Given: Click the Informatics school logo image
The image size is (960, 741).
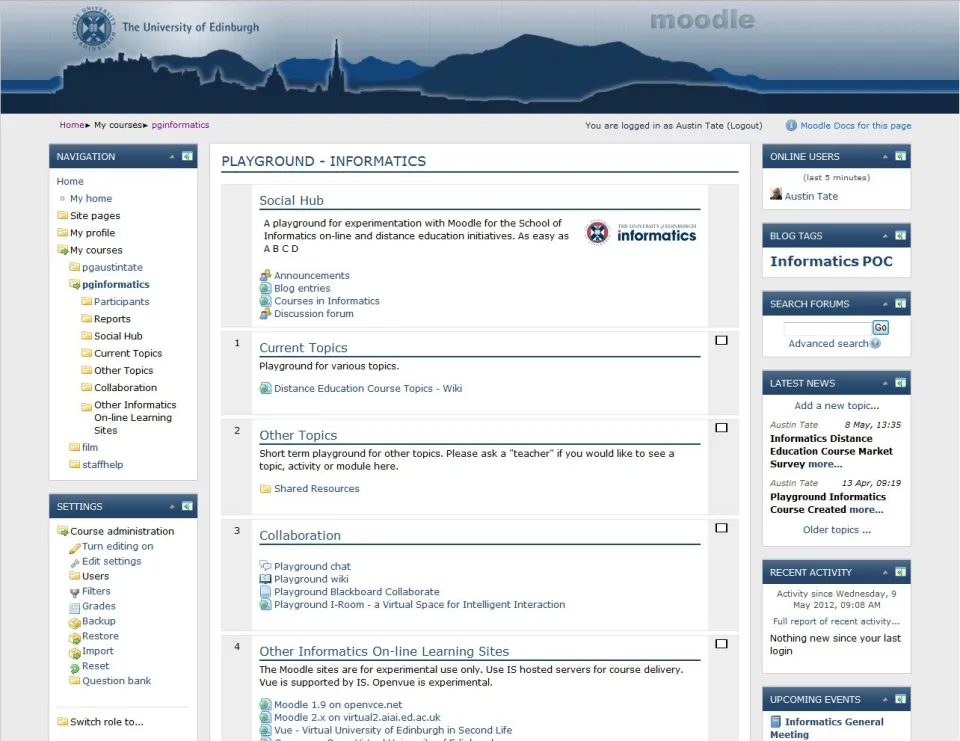Looking at the screenshot, I should click(x=640, y=233).
